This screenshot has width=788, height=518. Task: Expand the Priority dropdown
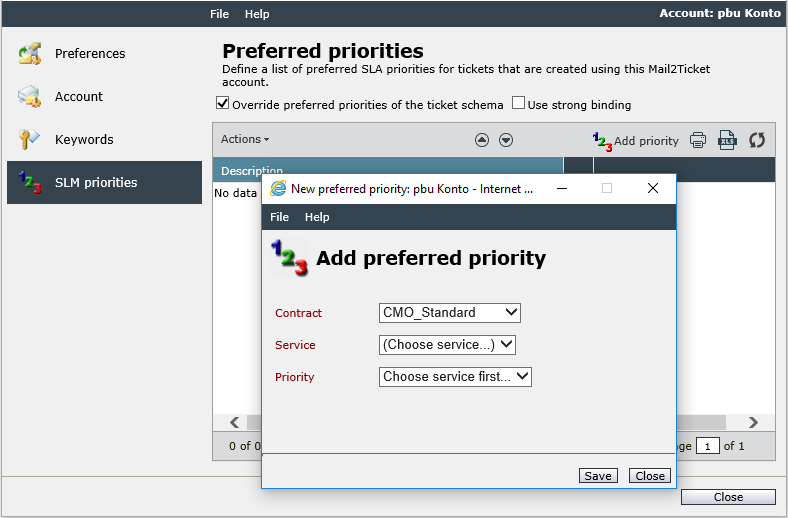pyautogui.click(x=455, y=377)
